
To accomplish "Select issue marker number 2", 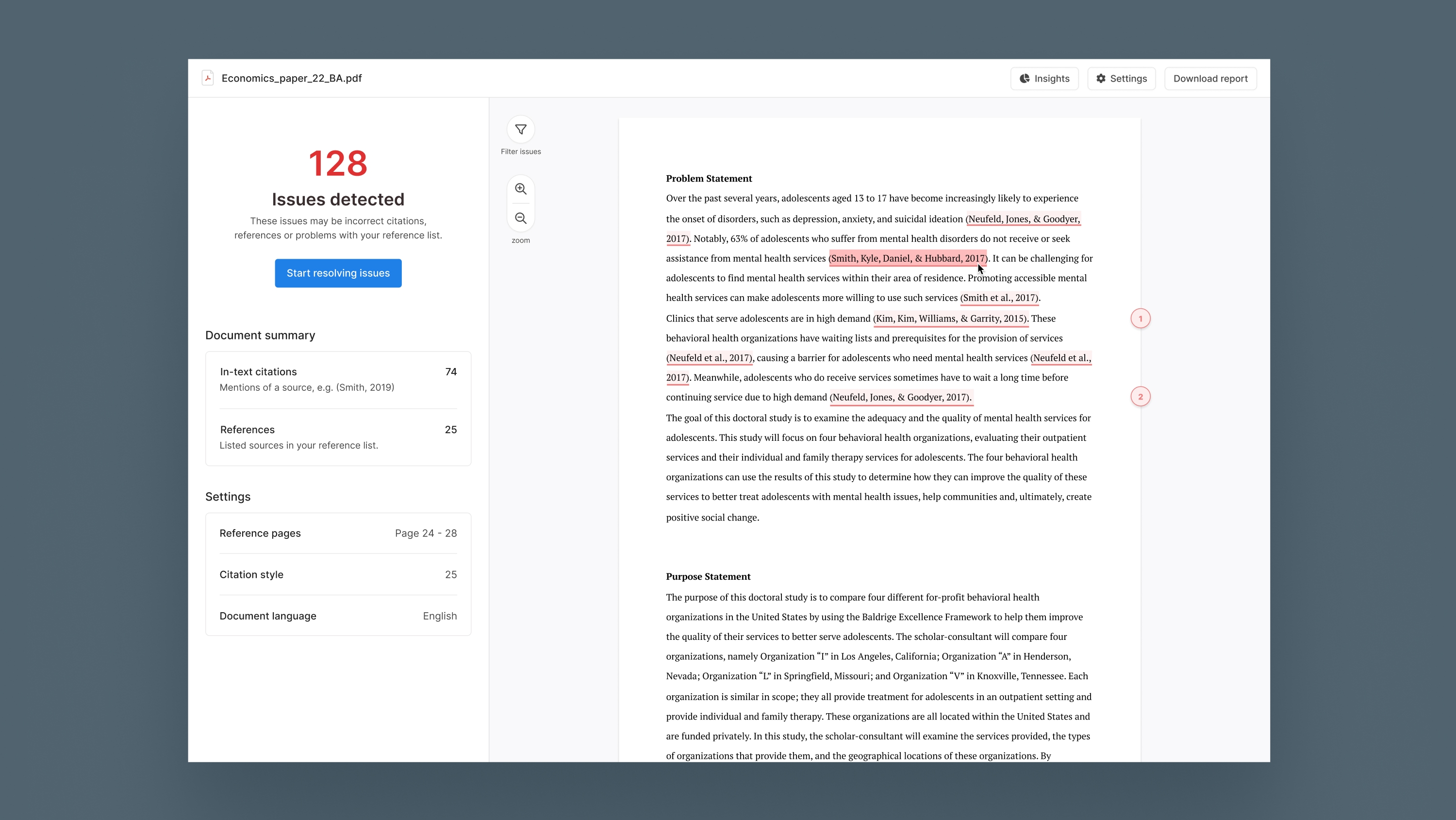I will 1140,397.
